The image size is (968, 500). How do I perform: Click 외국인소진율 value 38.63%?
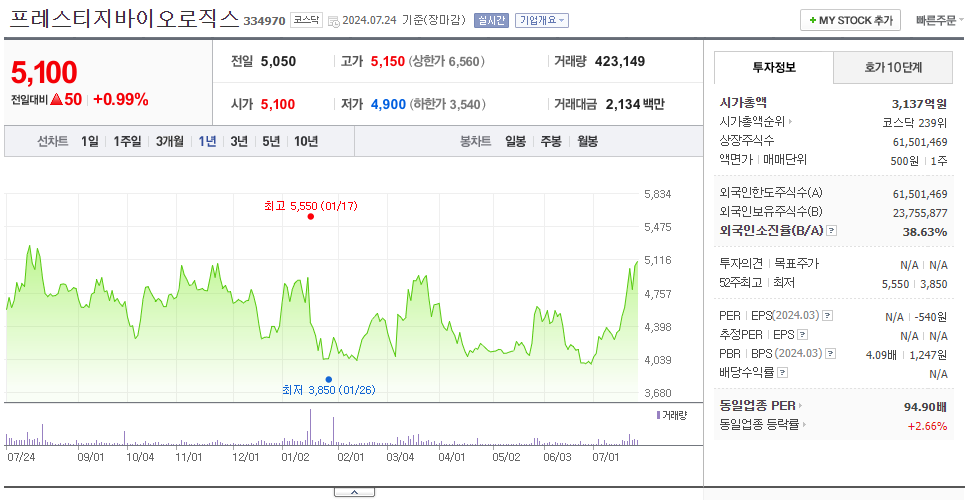pyautogui.click(x=924, y=232)
